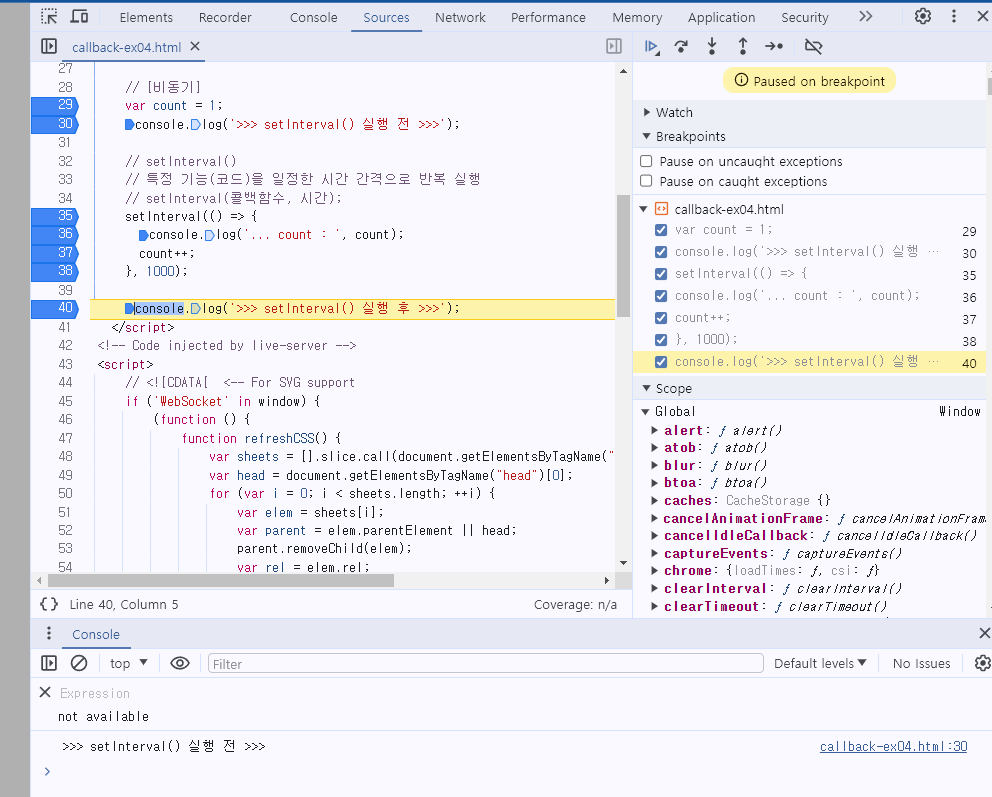Create live expression with eye icon

click(x=180, y=663)
